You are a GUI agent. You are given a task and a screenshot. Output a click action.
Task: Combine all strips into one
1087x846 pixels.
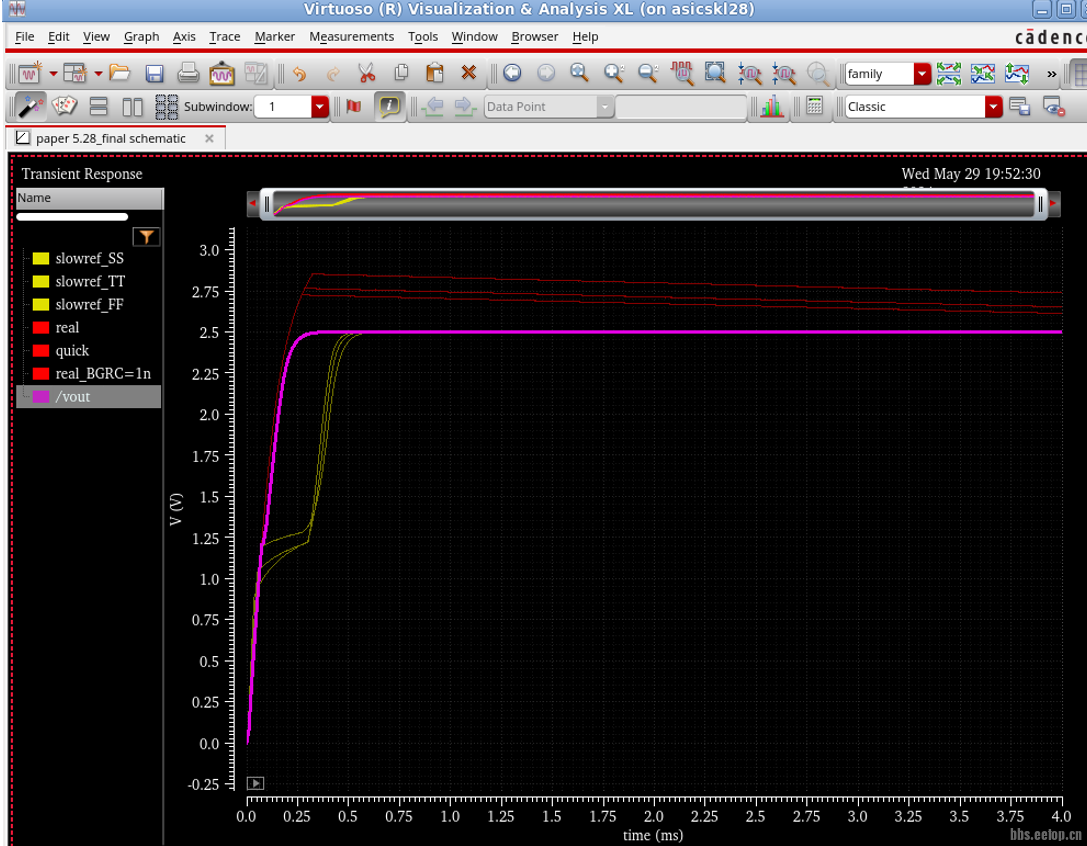(982, 73)
